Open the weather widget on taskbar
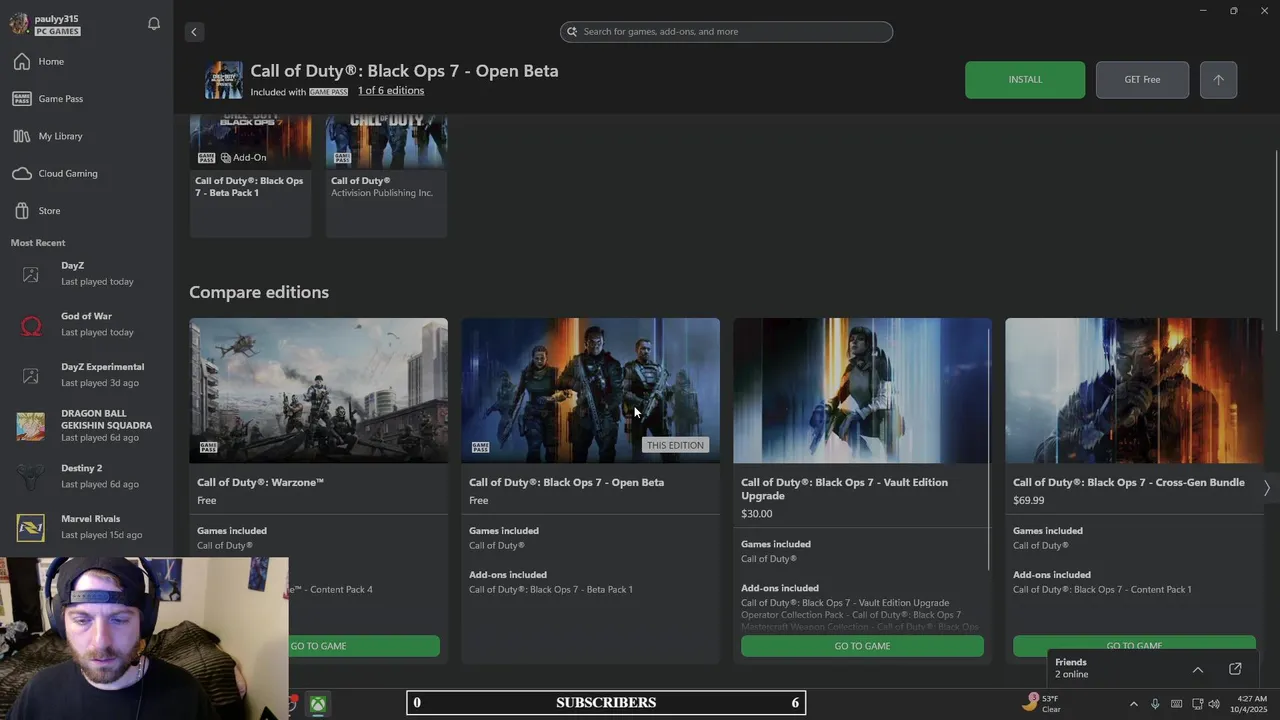 (x=1042, y=704)
